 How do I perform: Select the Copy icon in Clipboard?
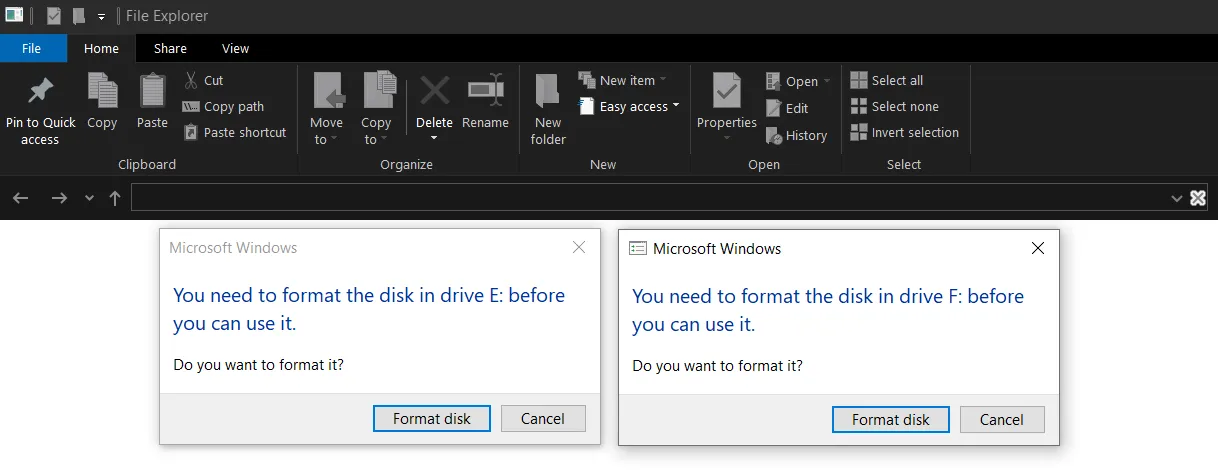[x=102, y=91]
